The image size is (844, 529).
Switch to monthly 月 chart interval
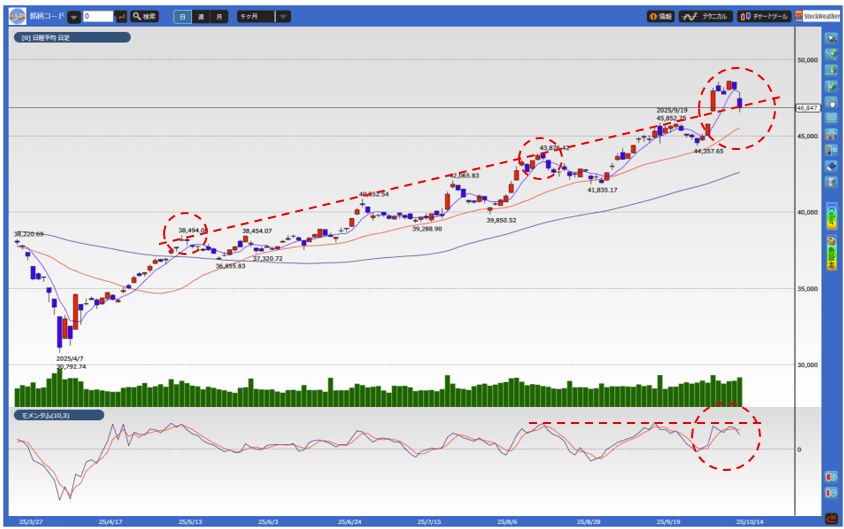tap(219, 16)
